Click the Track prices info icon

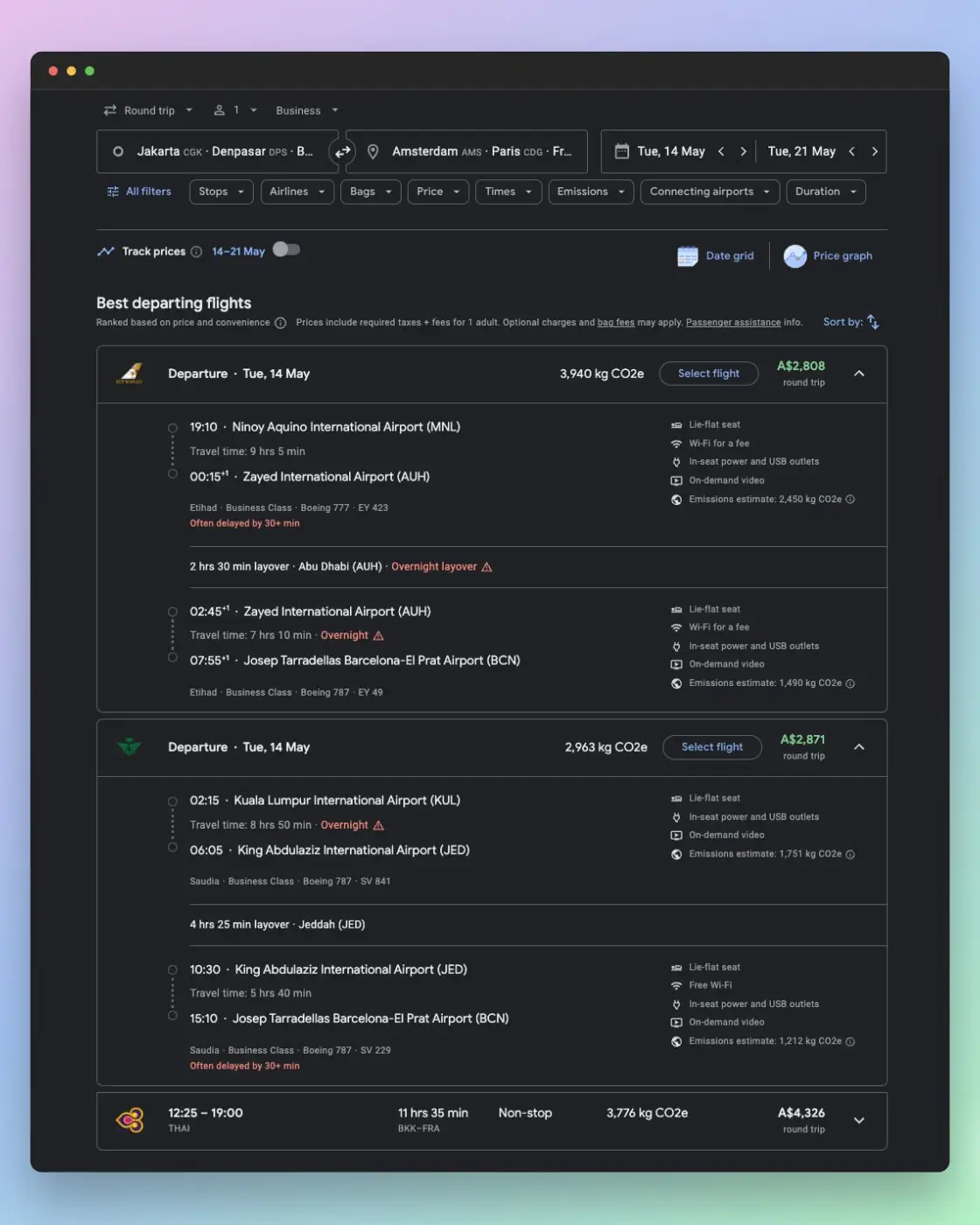196,252
